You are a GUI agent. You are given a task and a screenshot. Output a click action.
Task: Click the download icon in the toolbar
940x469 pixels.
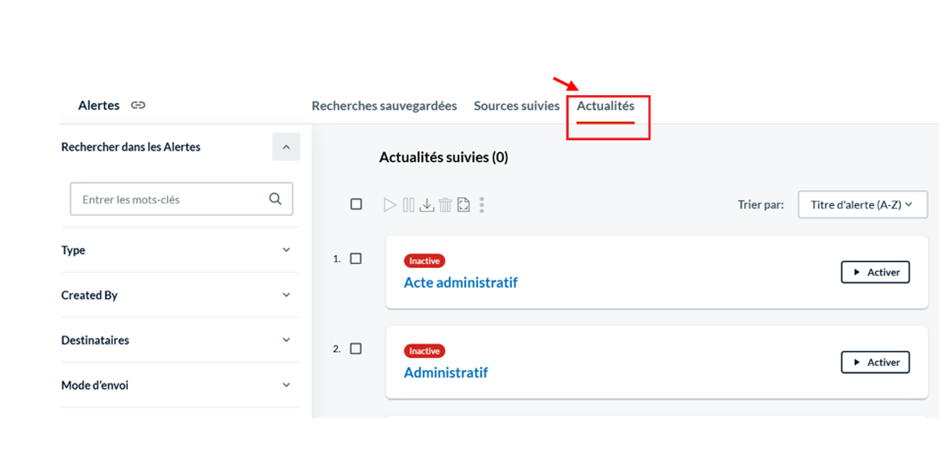[426, 205]
